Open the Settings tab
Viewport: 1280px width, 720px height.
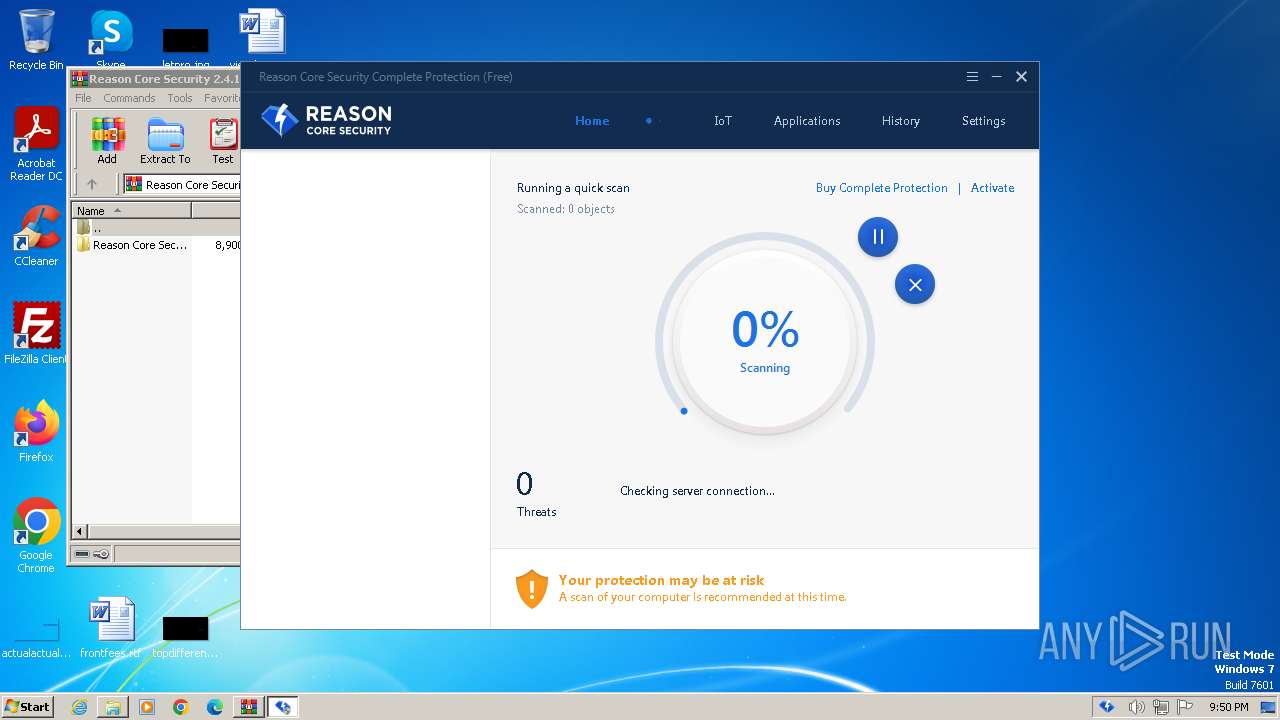(984, 121)
